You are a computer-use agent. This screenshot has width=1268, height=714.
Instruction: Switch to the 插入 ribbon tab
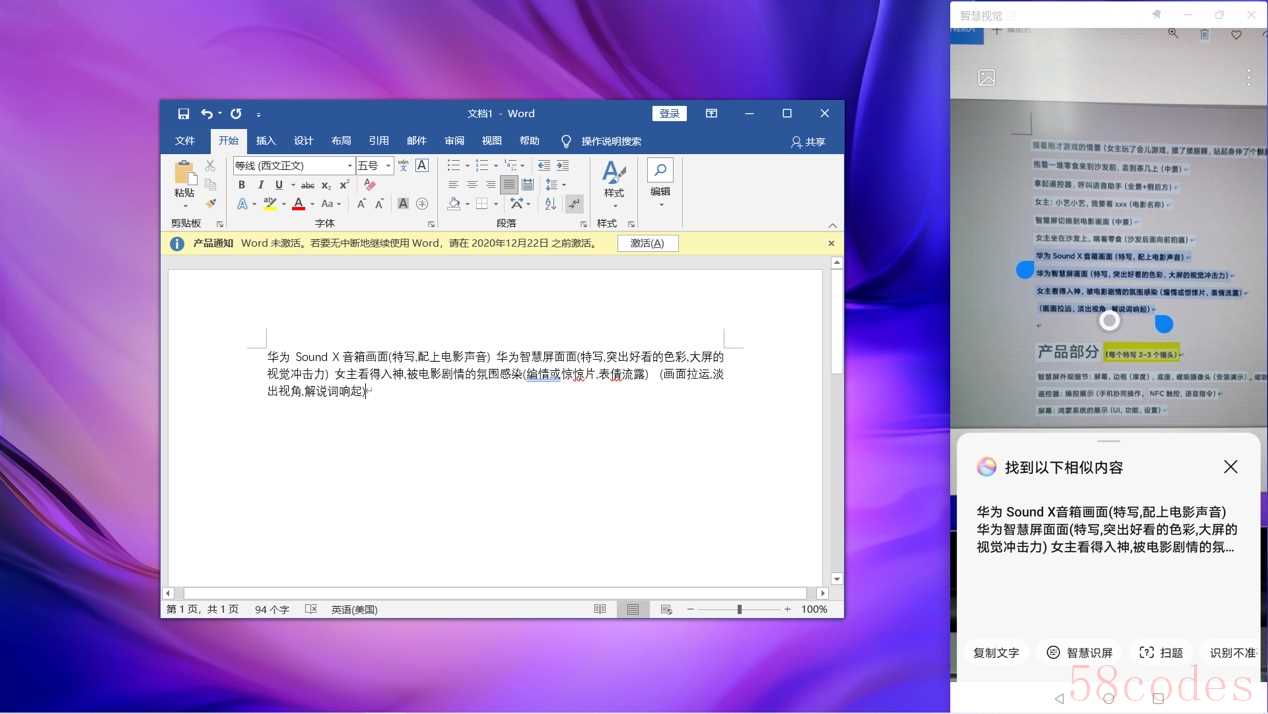coord(265,141)
